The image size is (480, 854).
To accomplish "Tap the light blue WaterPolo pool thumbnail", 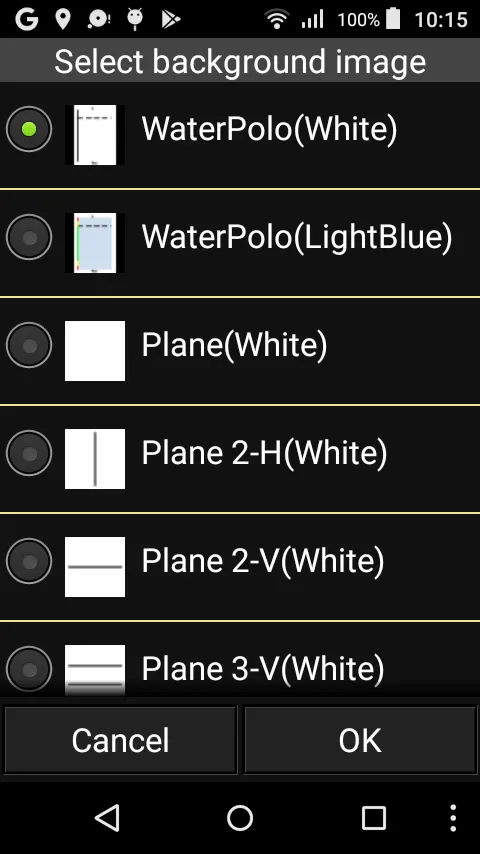I will click(x=95, y=242).
